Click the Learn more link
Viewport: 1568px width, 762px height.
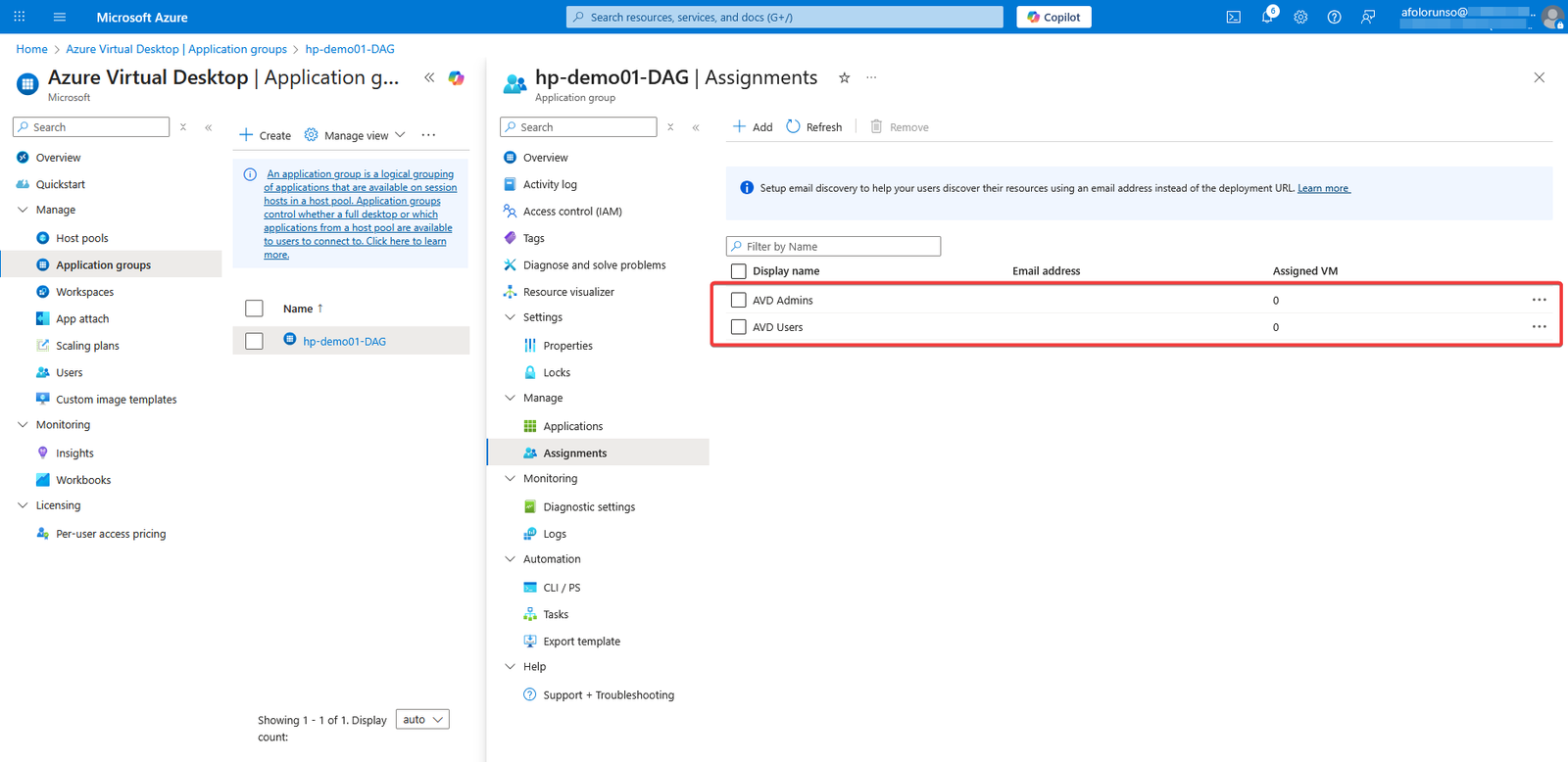coord(1323,188)
